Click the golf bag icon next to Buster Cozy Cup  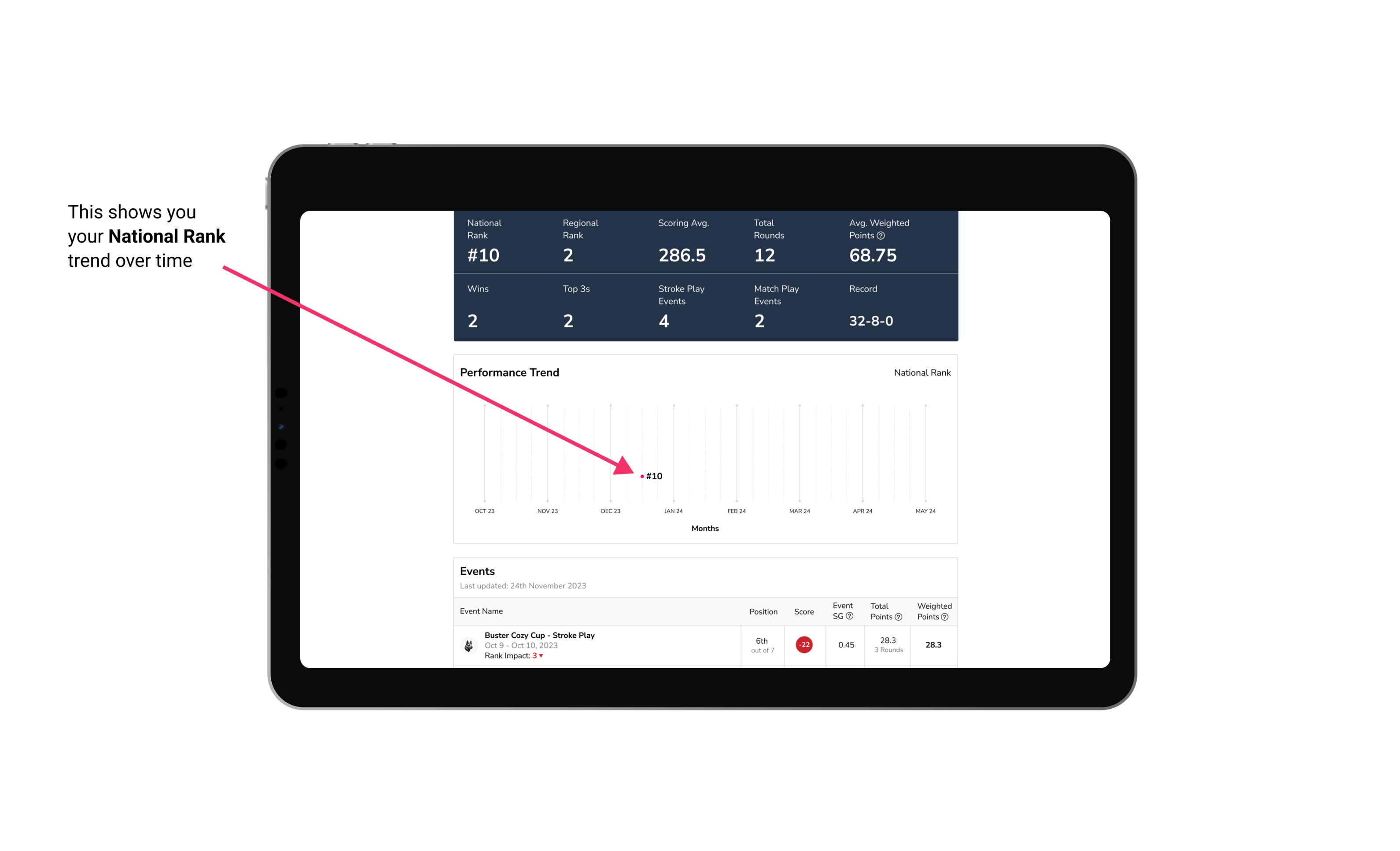468,644
